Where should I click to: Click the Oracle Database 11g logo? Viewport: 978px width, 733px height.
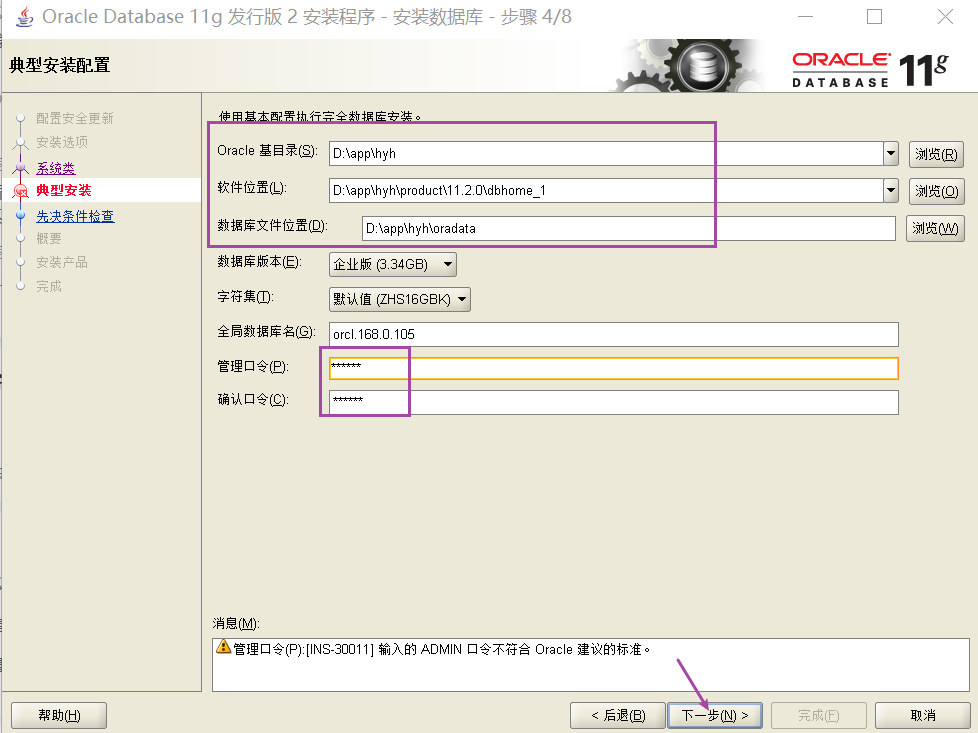(870, 70)
